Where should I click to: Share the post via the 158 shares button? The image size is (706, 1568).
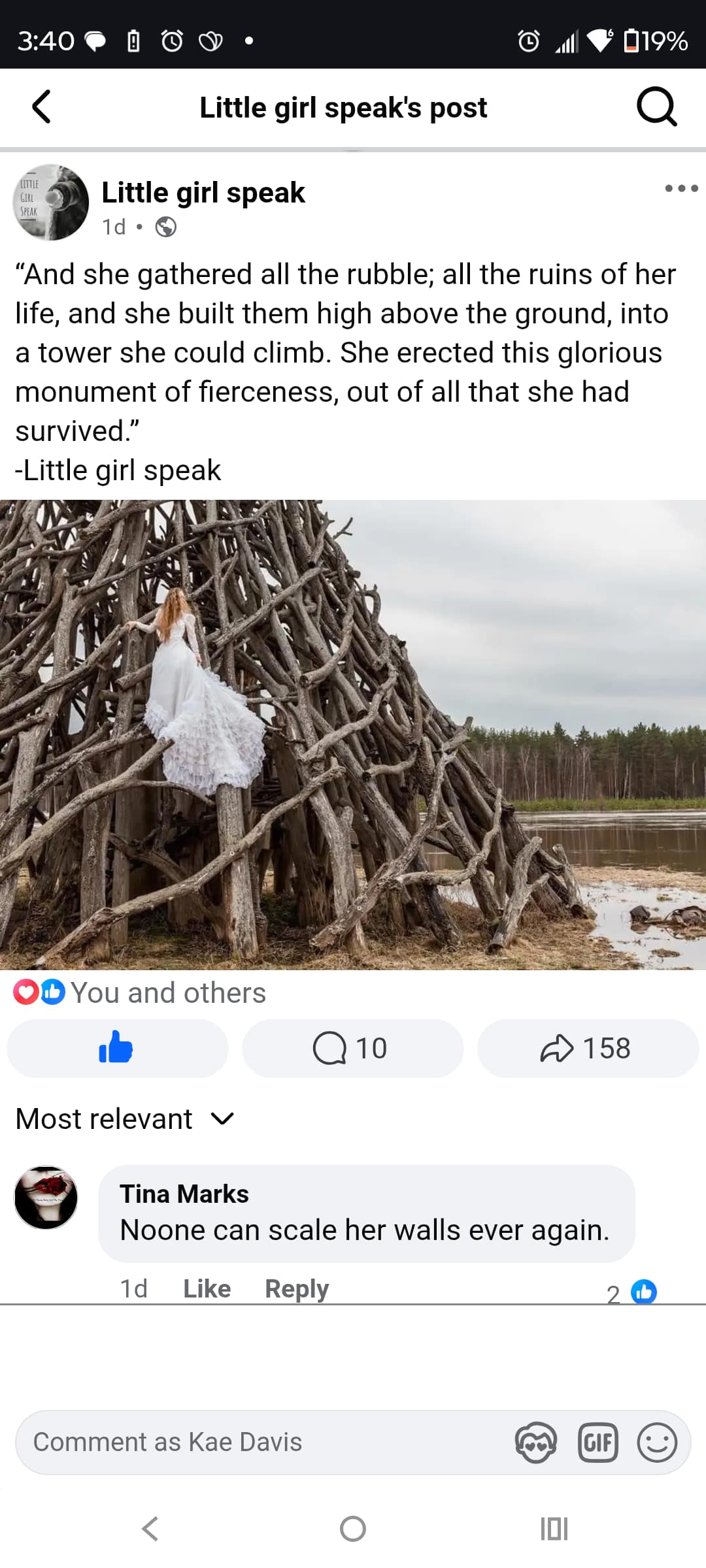coord(587,1048)
